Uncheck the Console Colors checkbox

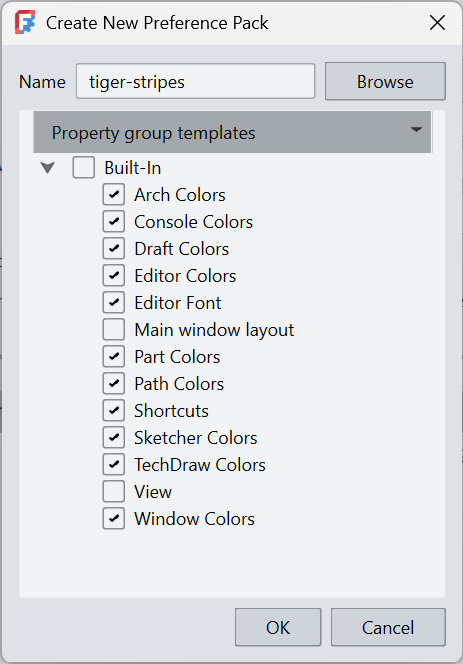coord(114,222)
